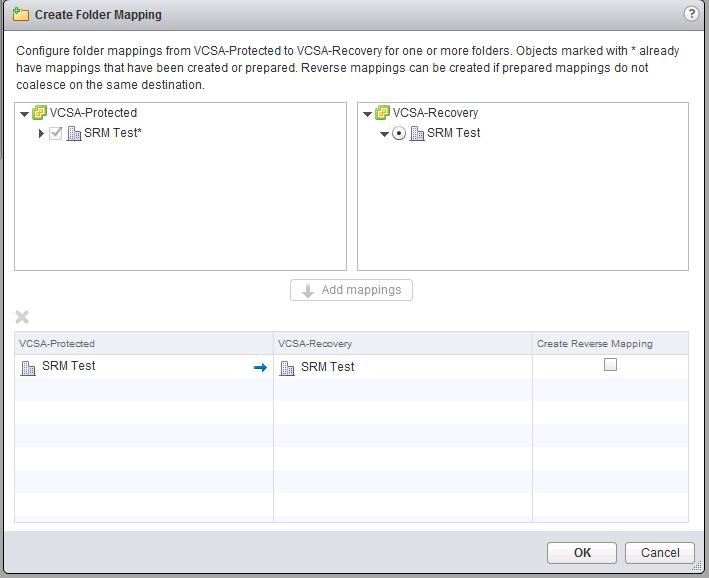Click the remove mapping X icon
This screenshot has width=709, height=578.
pos(22,317)
